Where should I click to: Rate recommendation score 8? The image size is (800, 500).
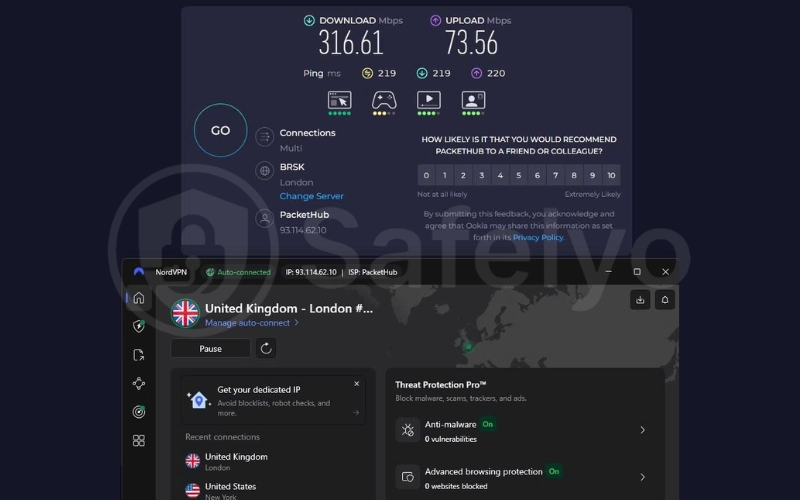[573, 175]
